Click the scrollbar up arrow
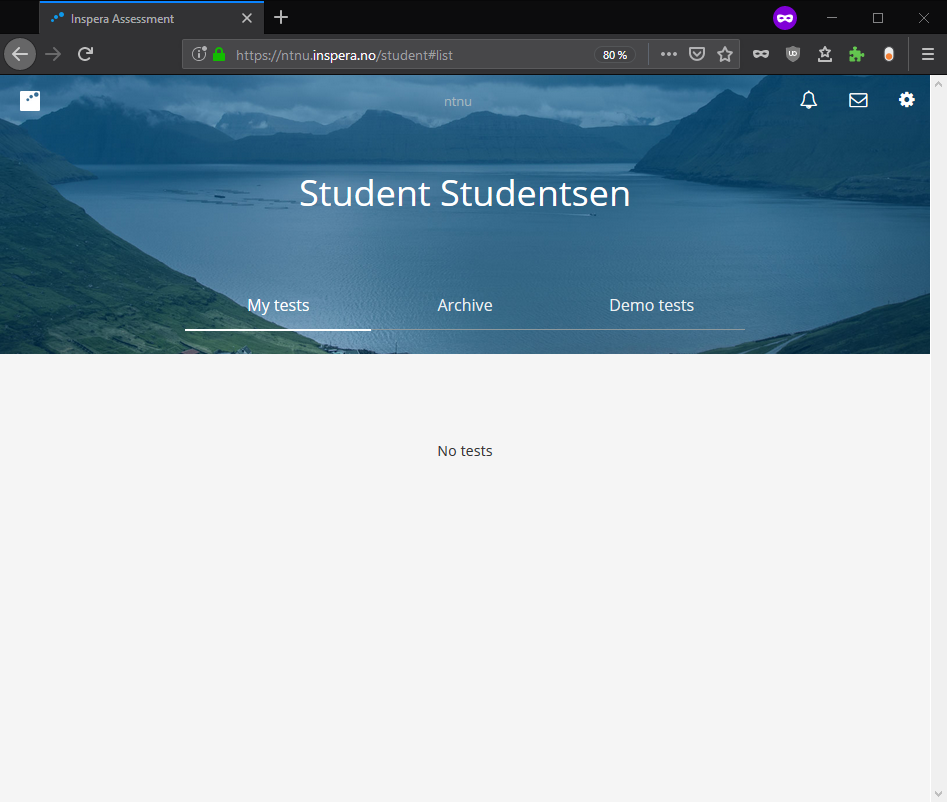Image resolution: width=947 pixels, height=802 pixels. [939, 85]
